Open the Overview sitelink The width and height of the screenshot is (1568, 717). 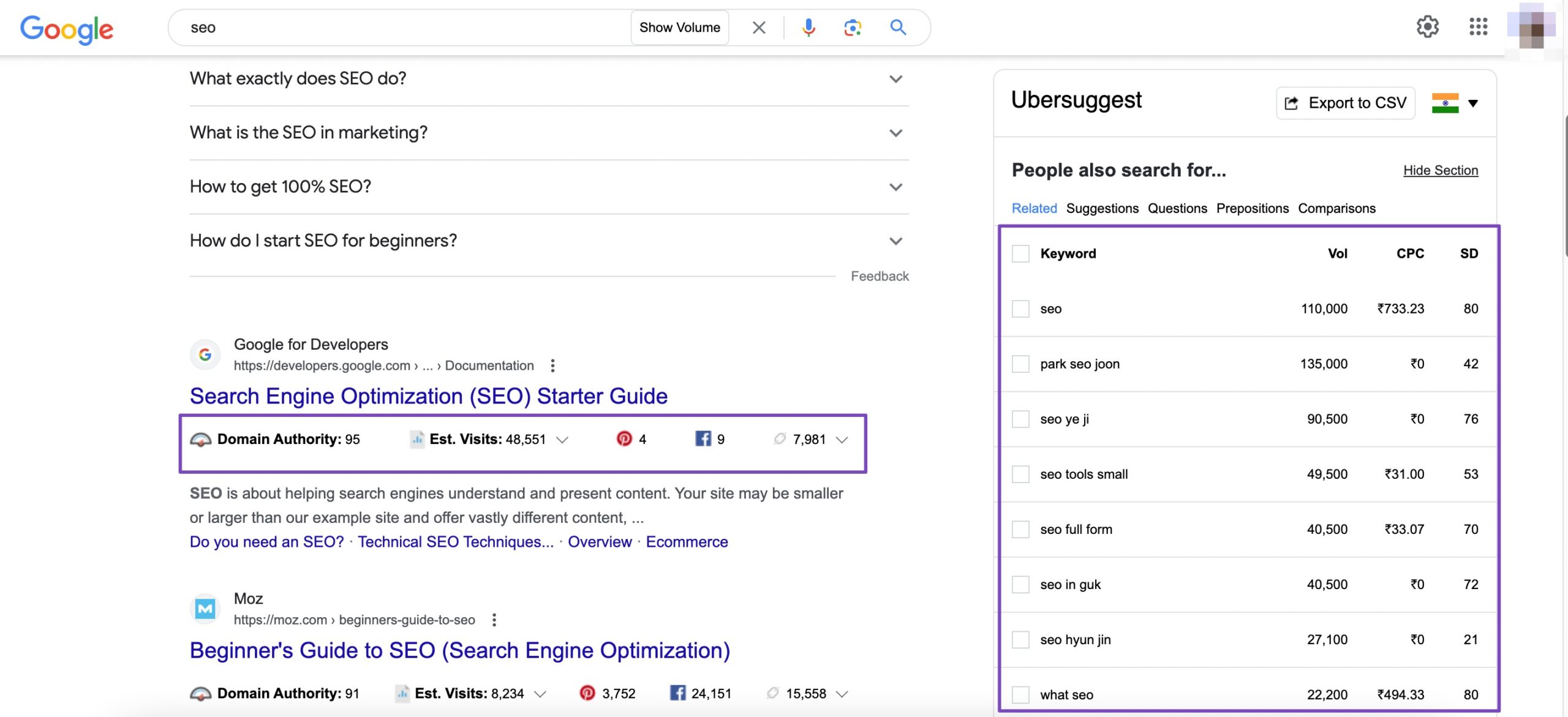coord(600,542)
